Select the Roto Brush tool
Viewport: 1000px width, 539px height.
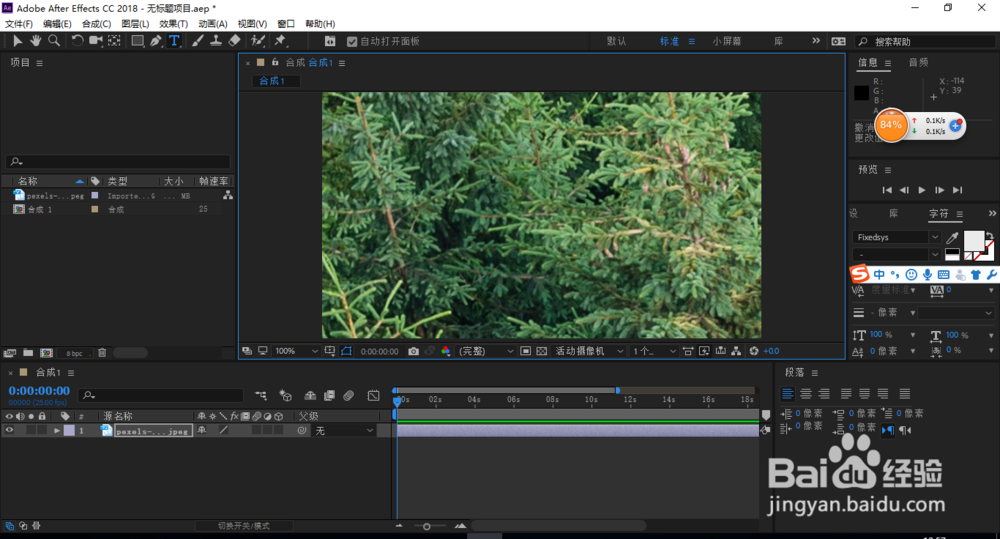pyautogui.click(x=258, y=41)
